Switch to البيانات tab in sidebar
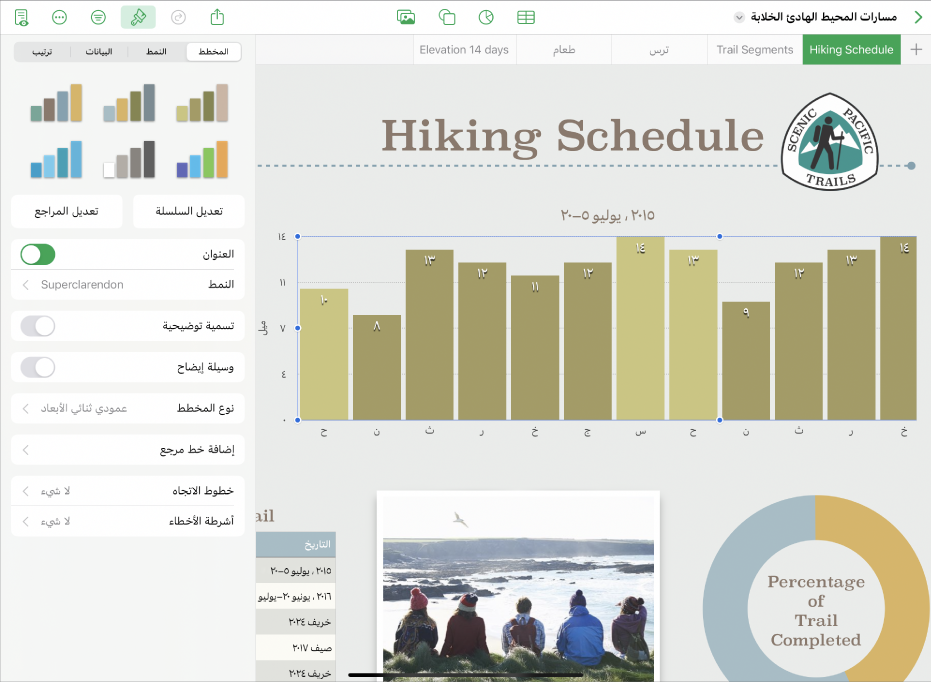This screenshot has height=684, width=931. [x=99, y=52]
